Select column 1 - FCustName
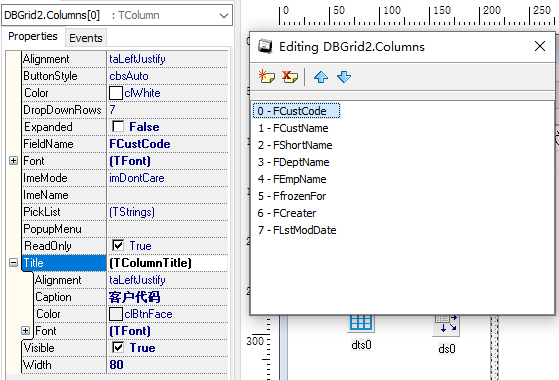Screen dimensions: 559x380 293,128
